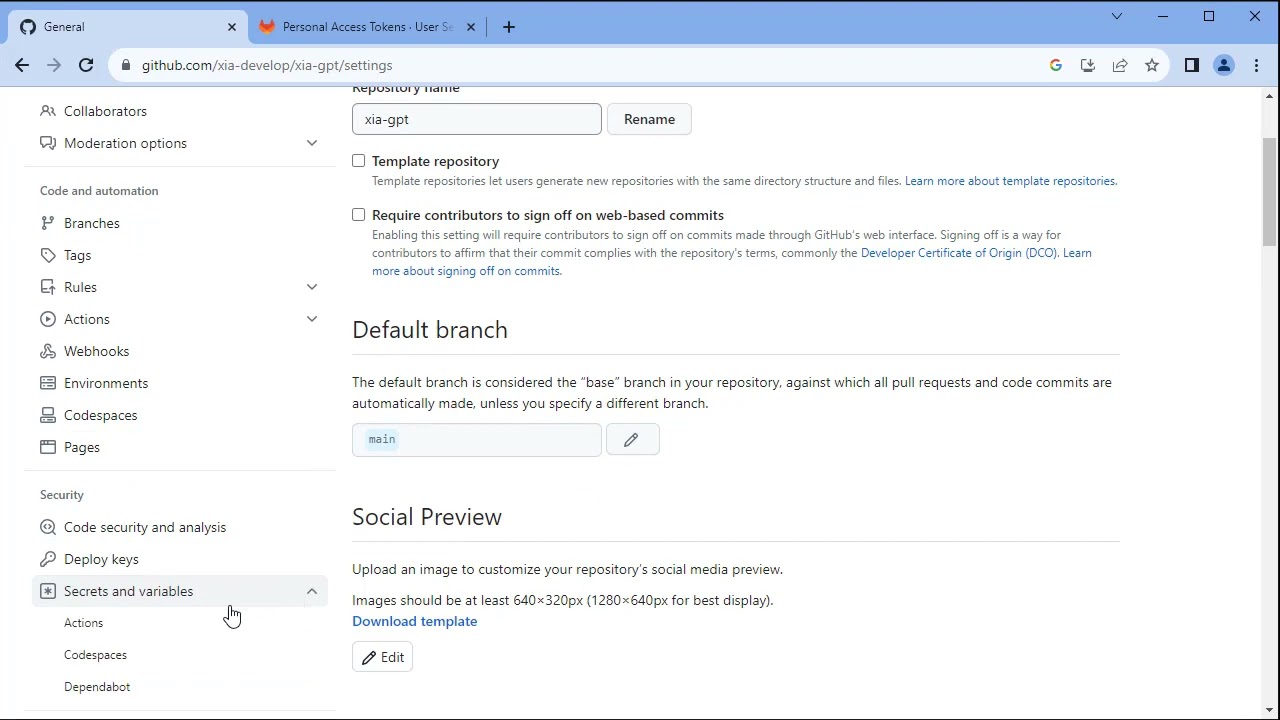The height and width of the screenshot is (720, 1280).
Task: Open the Chrome profile avatar
Action: coord(1224,65)
